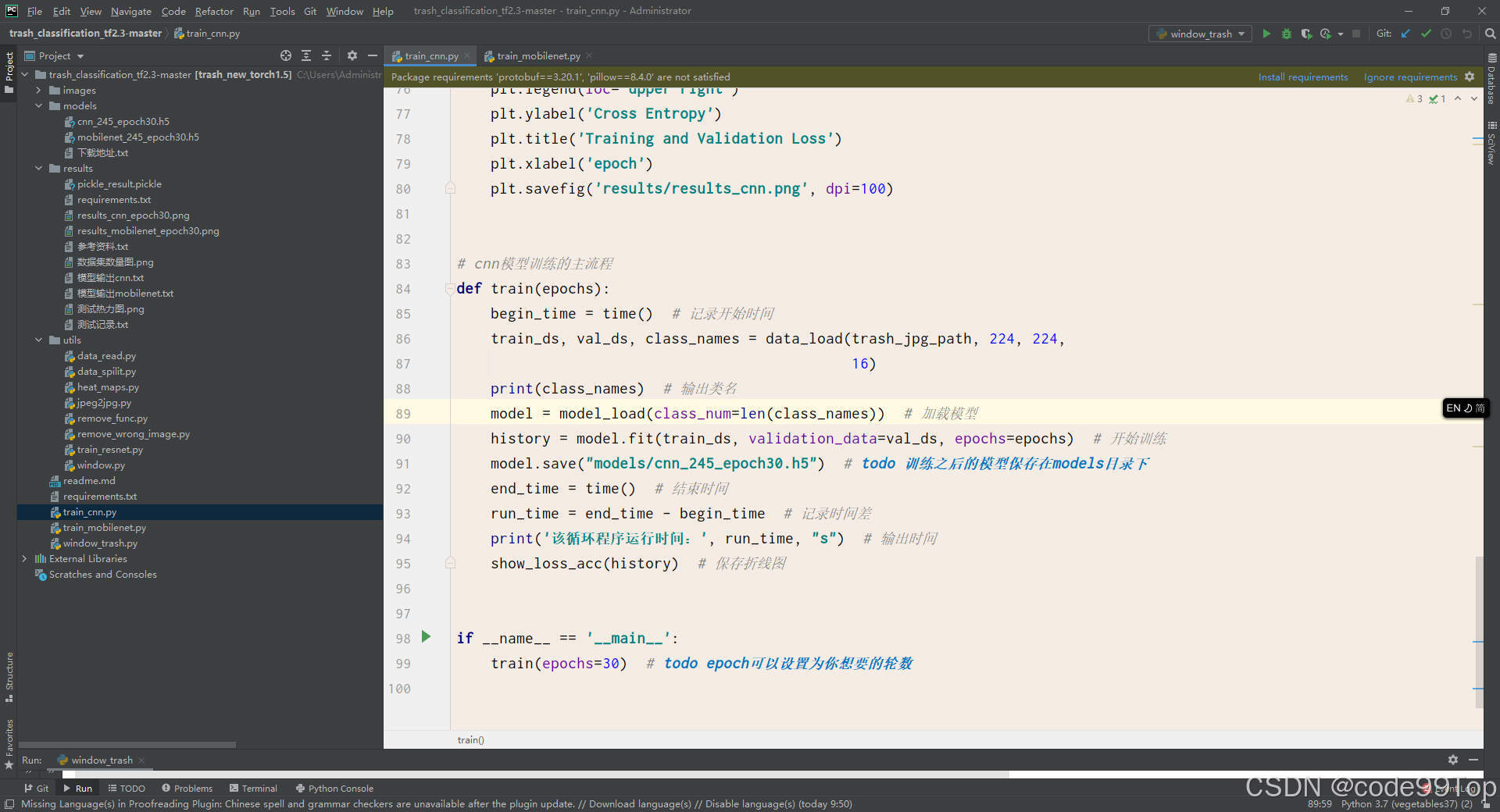
Task: Open Problems tool window
Action: [187, 789]
